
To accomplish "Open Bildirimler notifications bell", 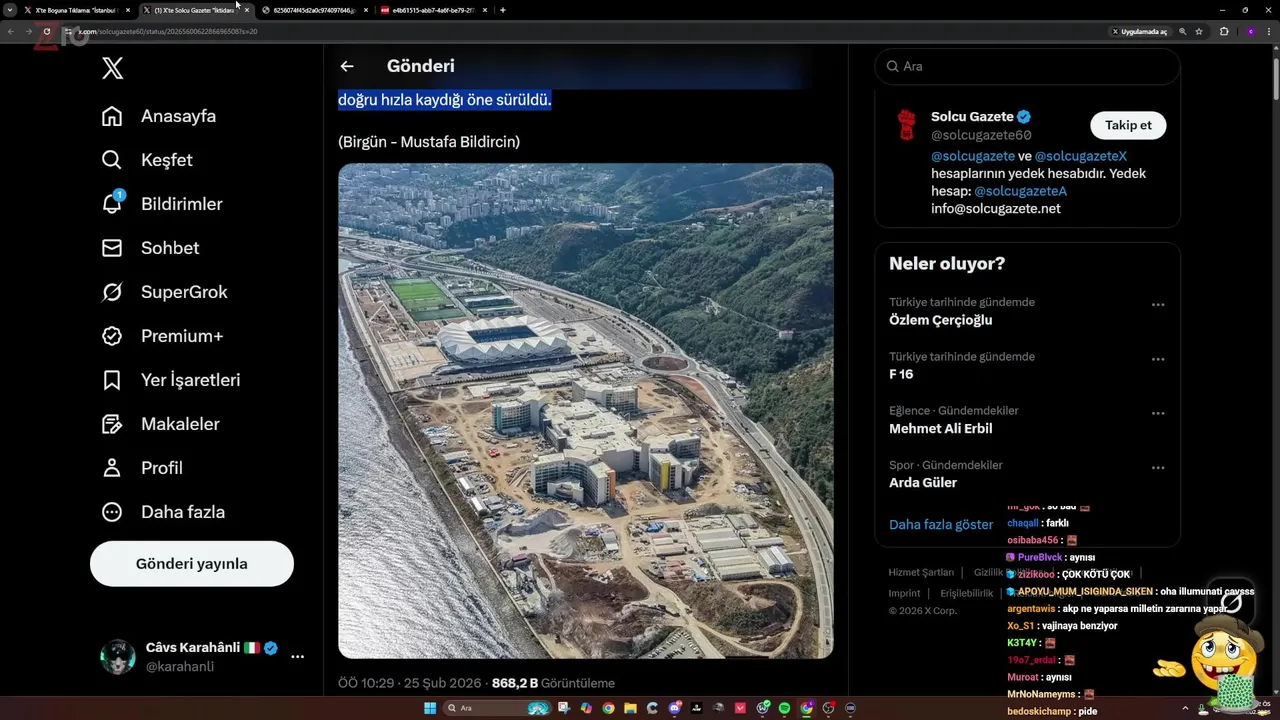I will (x=162, y=204).
